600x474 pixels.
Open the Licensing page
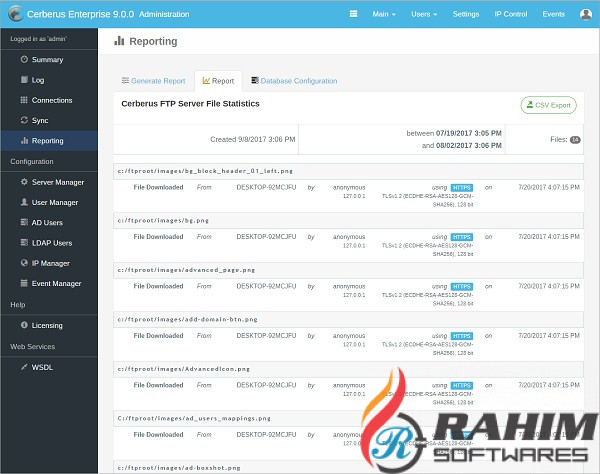pyautogui.click(x=48, y=325)
